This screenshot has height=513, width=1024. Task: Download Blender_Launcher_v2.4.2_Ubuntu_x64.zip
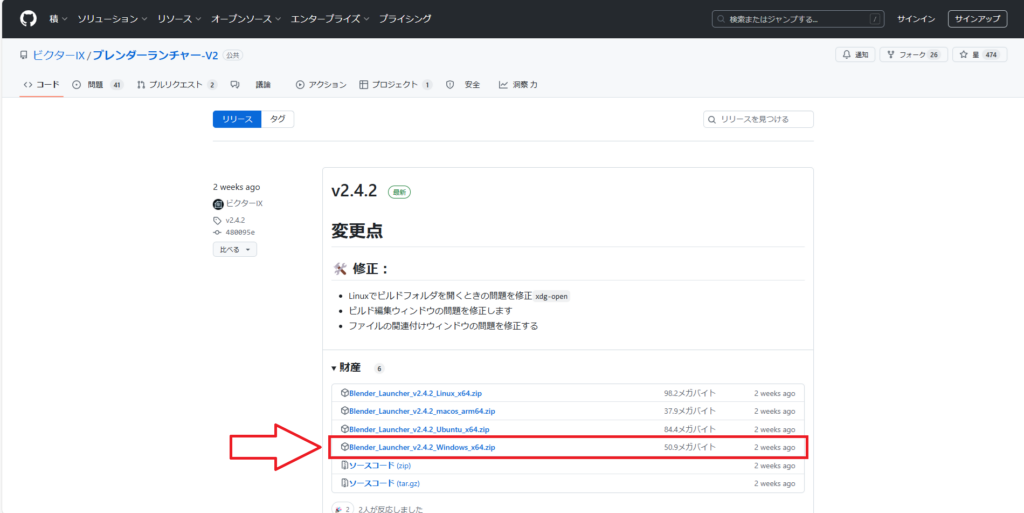pyautogui.click(x=419, y=429)
